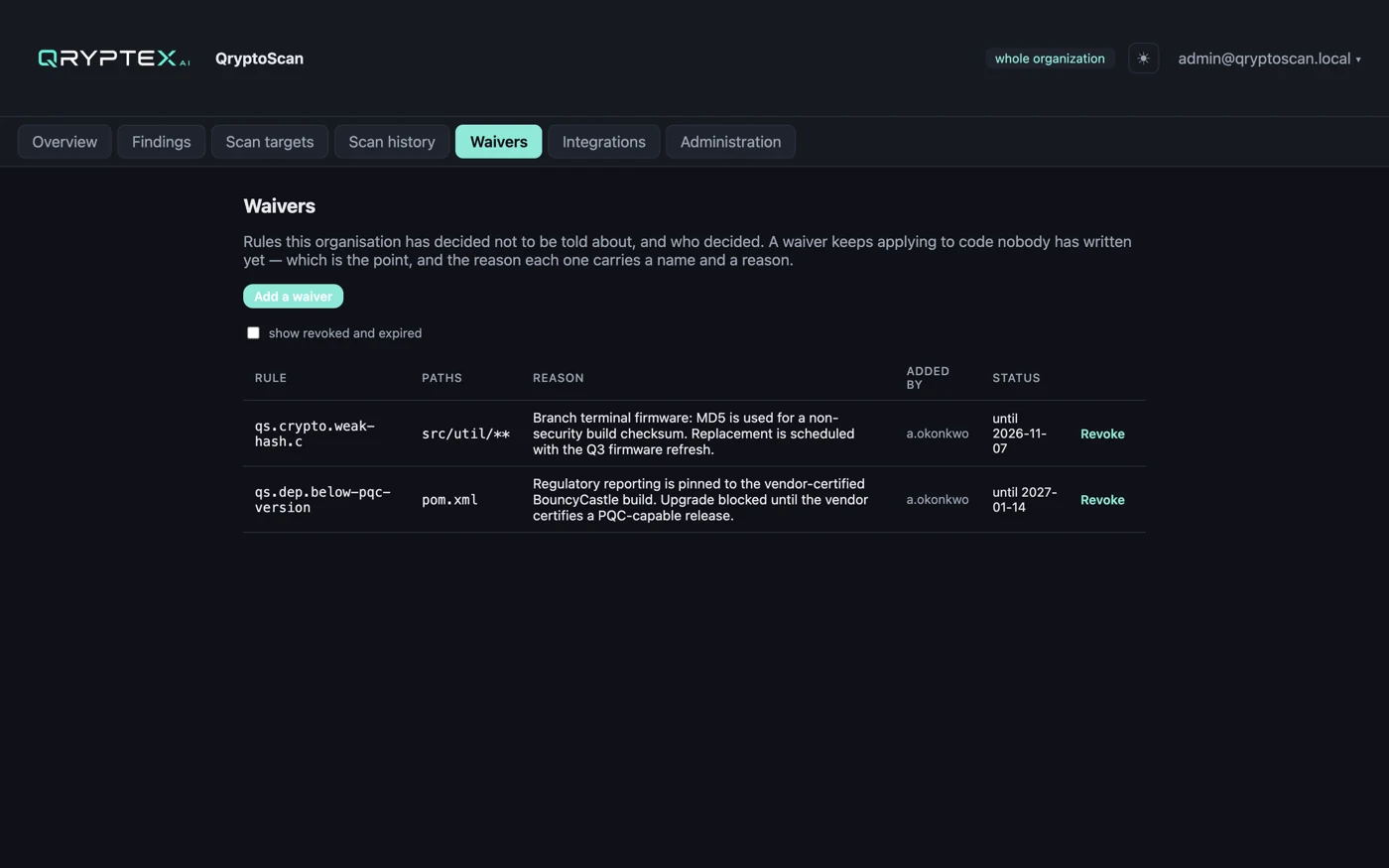Click the RULE column header
Viewport: 1389px width, 868px height.
pos(271,378)
